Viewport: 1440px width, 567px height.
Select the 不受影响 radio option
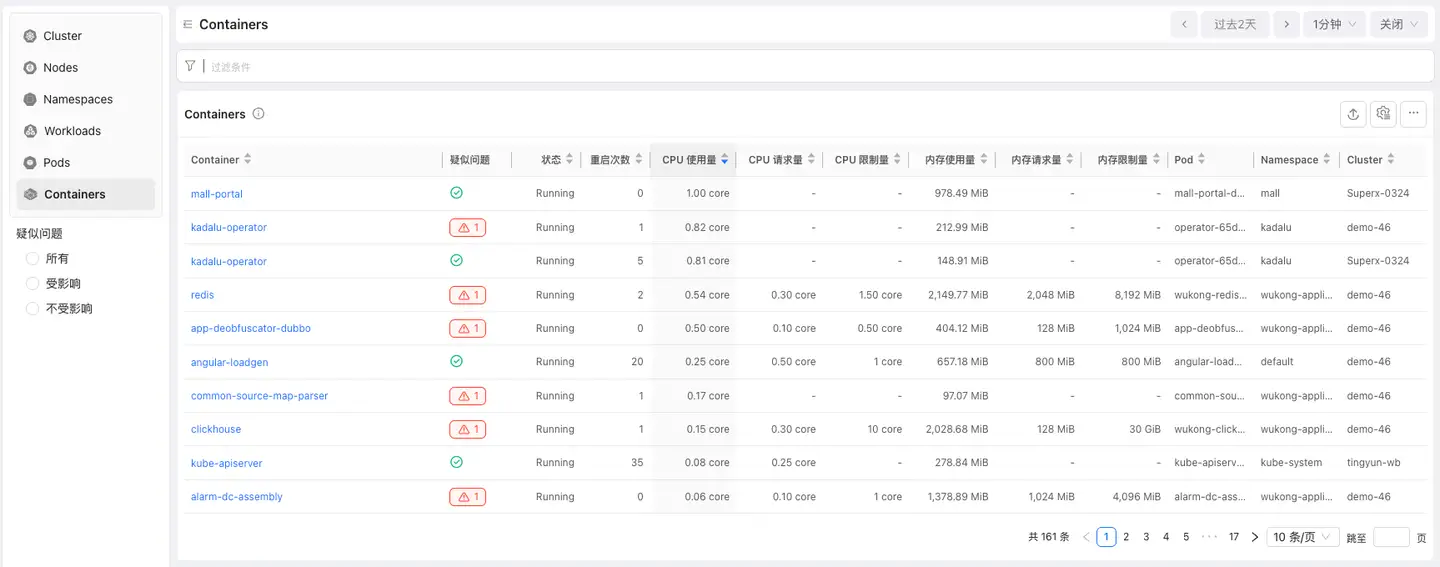pyautogui.click(x=33, y=309)
